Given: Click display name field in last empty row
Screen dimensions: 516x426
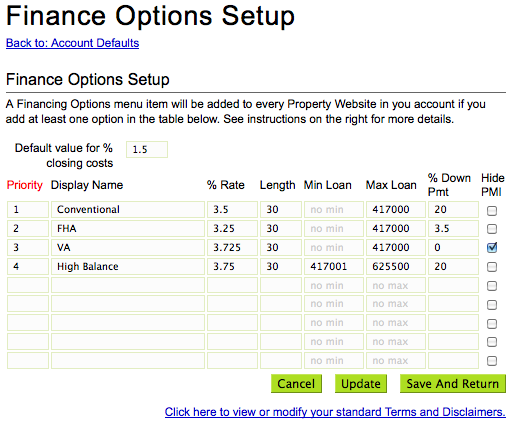Looking at the screenshot, I should click(x=128, y=361).
